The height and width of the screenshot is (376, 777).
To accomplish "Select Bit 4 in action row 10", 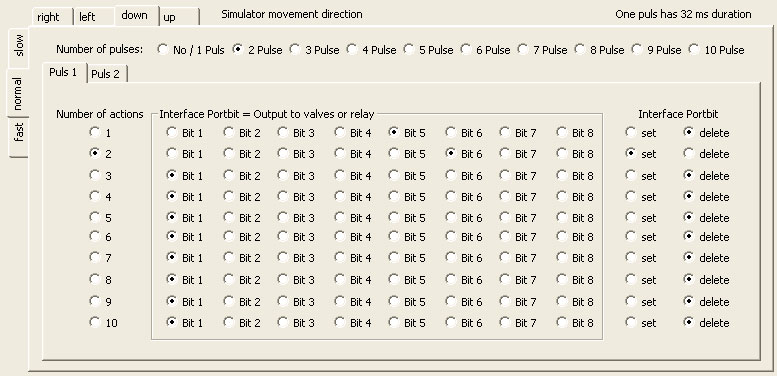I will pos(339,322).
